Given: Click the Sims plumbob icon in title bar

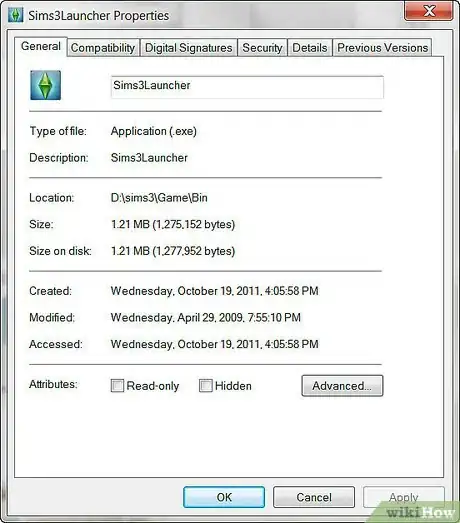Looking at the screenshot, I should 15,15.
